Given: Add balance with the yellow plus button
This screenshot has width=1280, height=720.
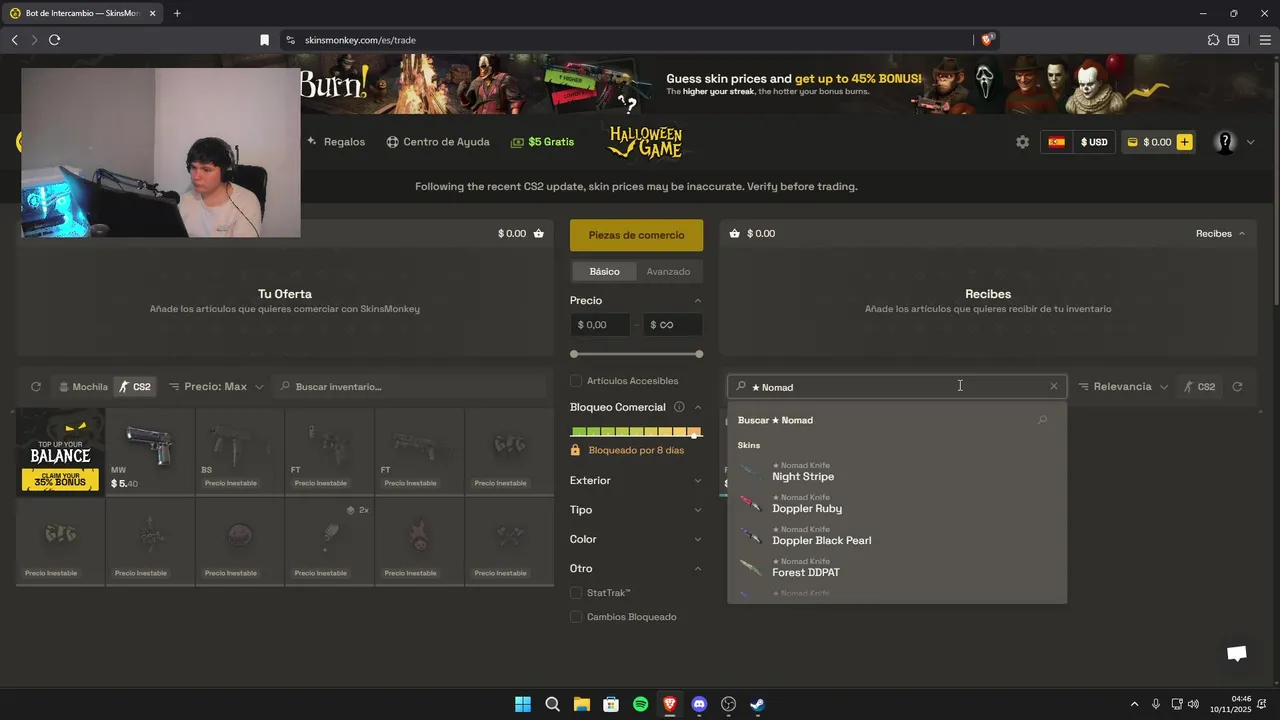Looking at the screenshot, I should tap(1184, 142).
